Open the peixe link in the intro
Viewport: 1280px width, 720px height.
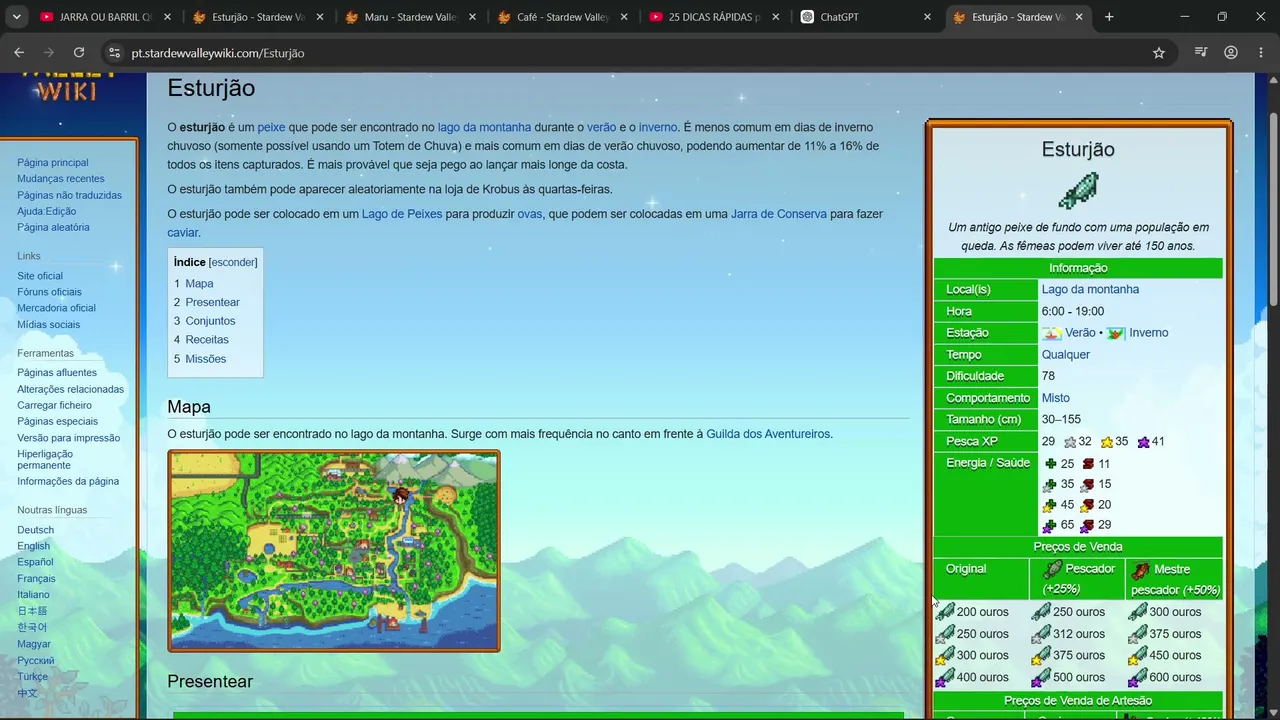coord(271,127)
